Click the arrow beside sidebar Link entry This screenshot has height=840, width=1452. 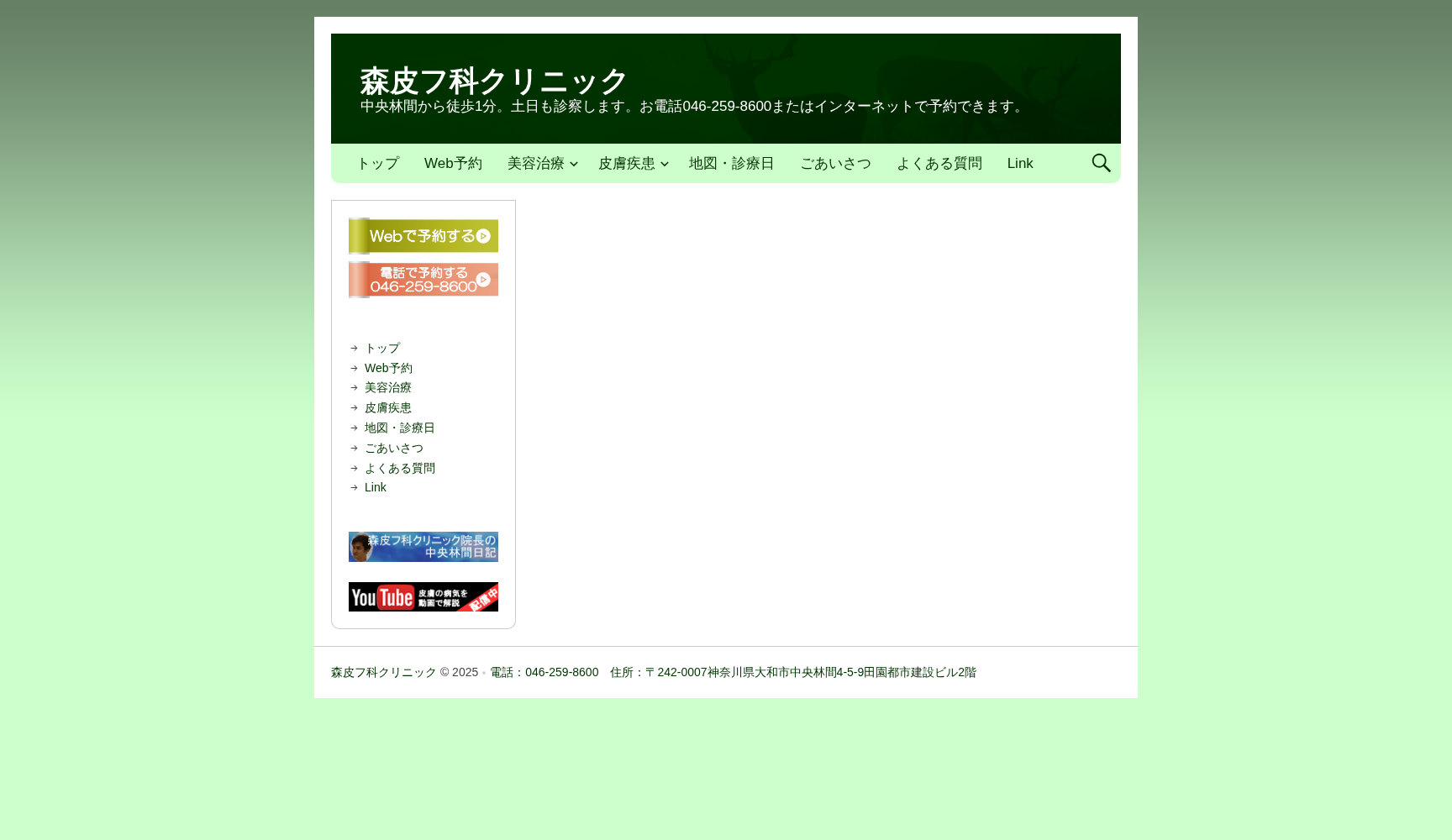pyautogui.click(x=355, y=487)
